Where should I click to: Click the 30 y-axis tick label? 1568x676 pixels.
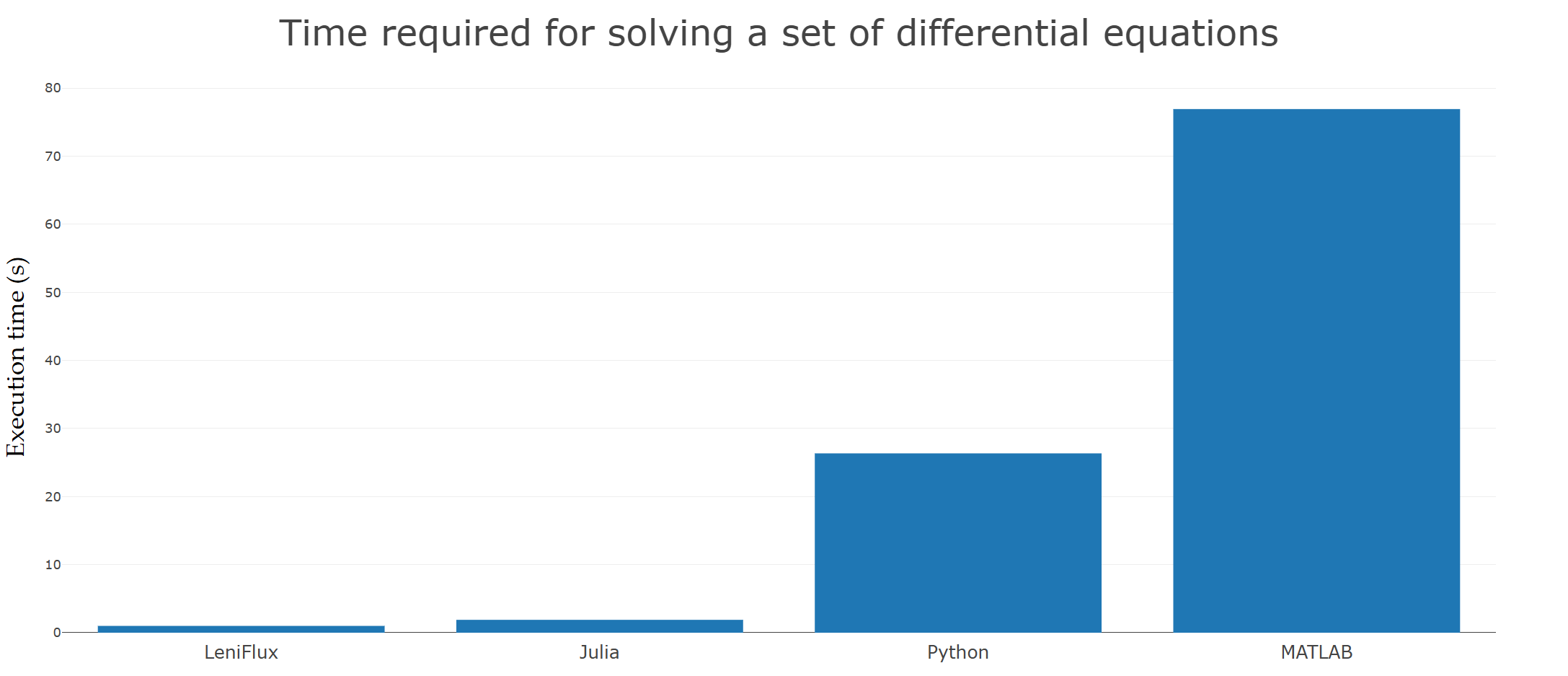click(53, 429)
